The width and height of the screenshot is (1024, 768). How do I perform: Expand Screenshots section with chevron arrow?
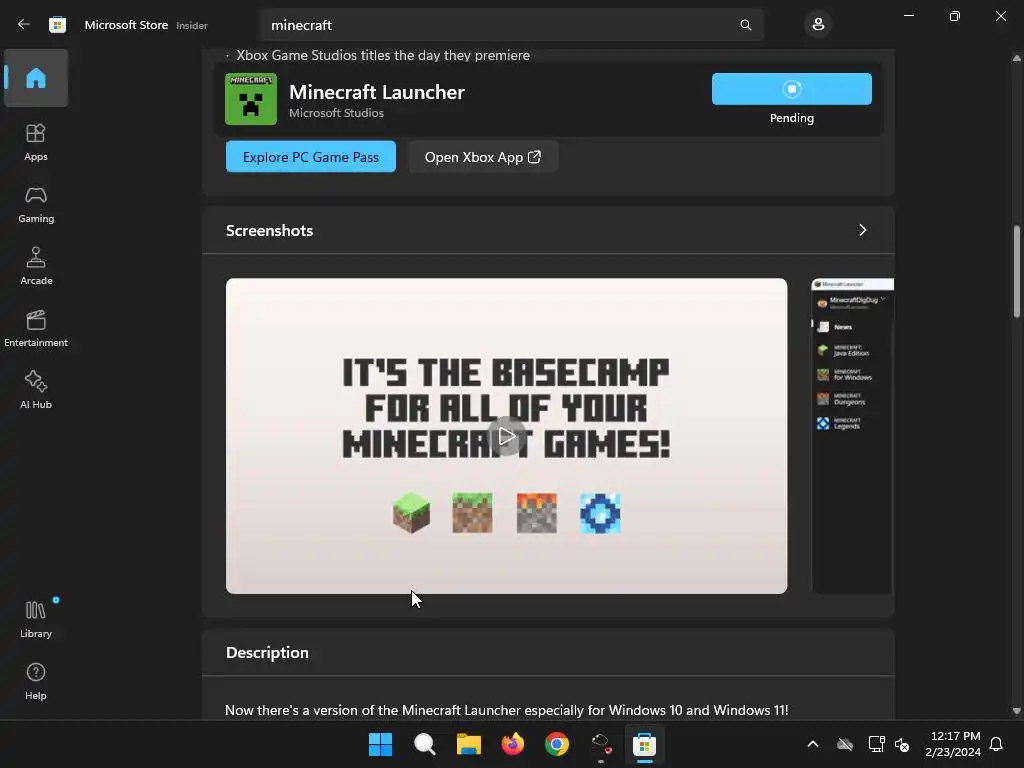(x=863, y=230)
